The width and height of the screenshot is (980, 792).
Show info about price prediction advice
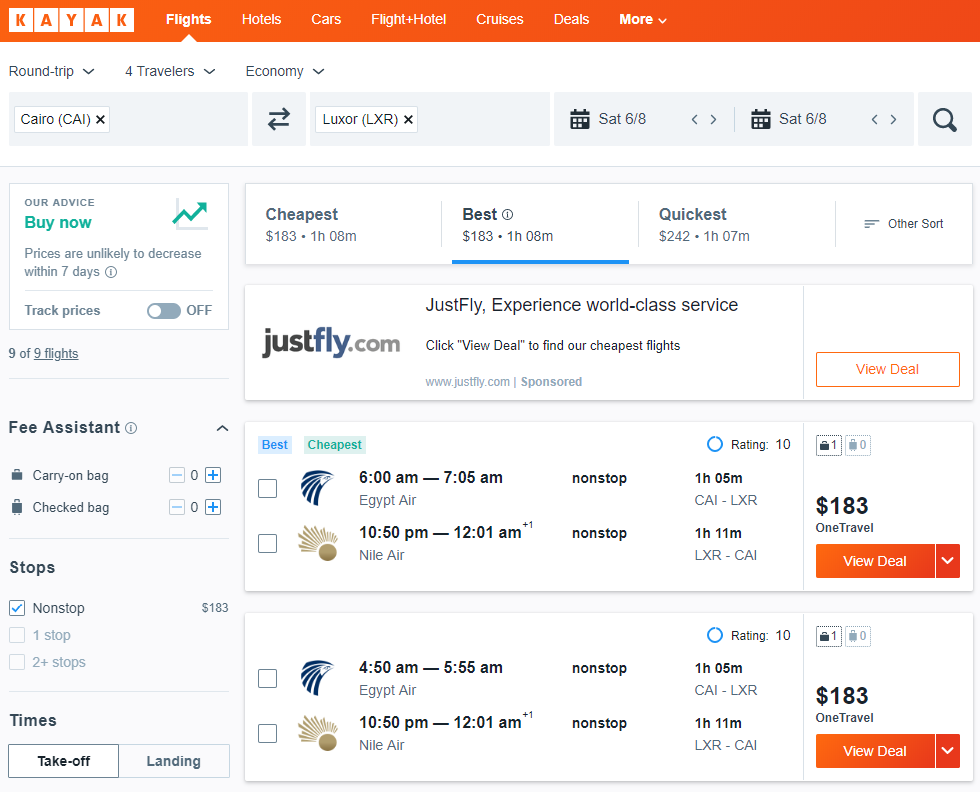[111, 272]
